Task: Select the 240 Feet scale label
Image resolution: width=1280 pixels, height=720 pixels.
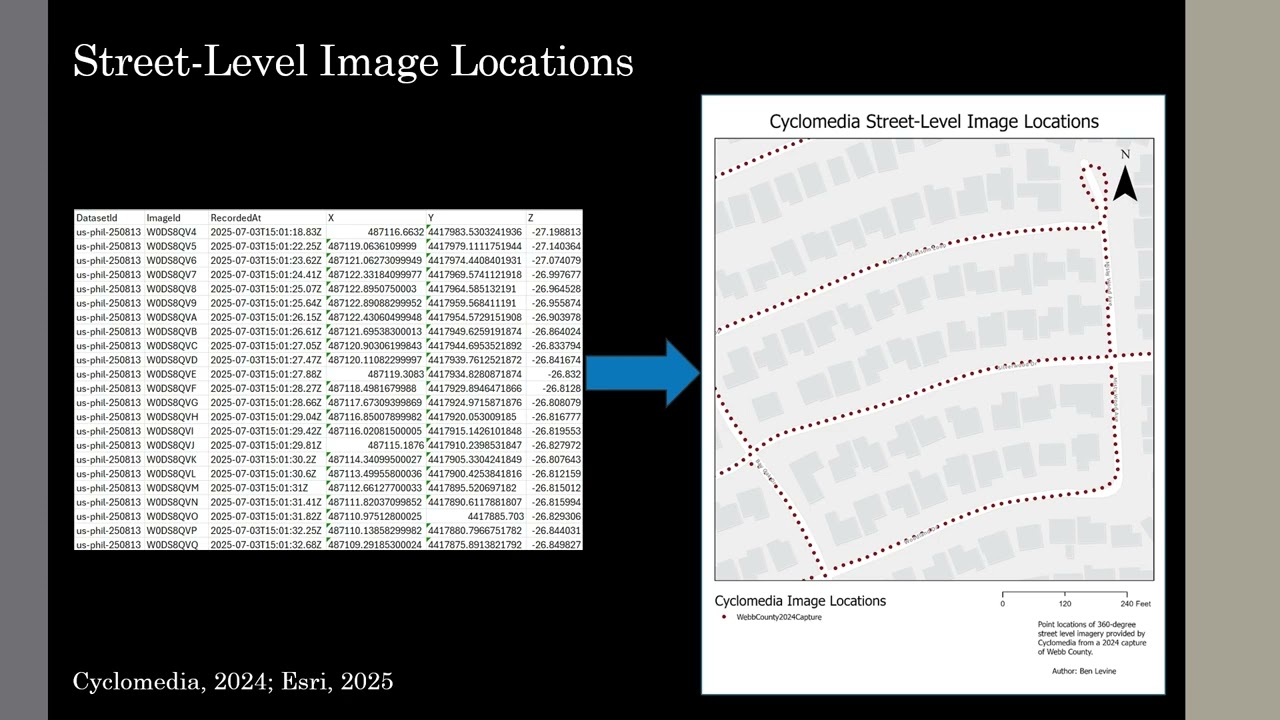Action: click(x=1135, y=604)
